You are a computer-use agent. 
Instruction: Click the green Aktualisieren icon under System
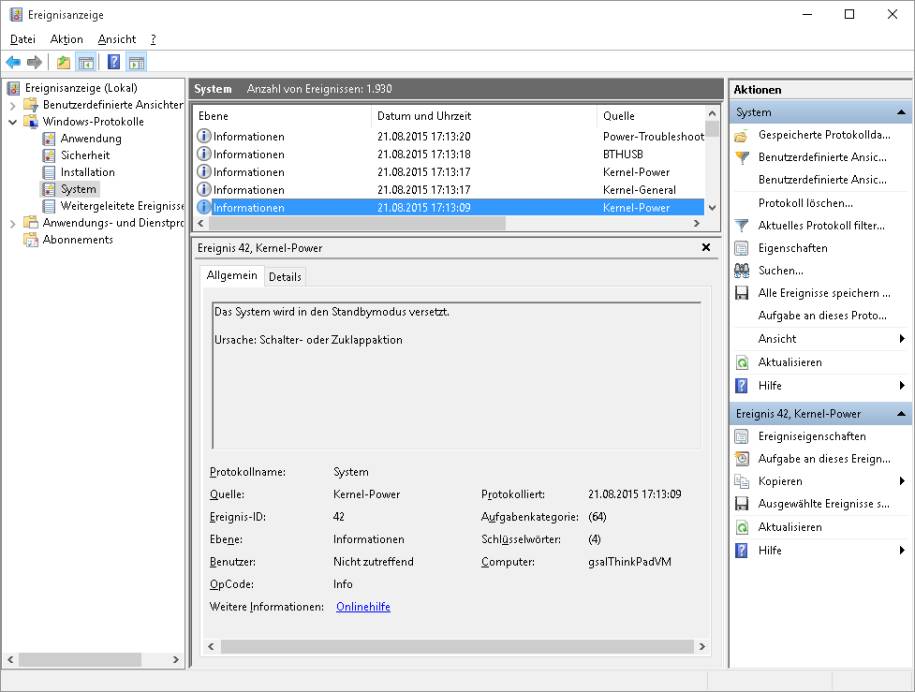pos(741,362)
